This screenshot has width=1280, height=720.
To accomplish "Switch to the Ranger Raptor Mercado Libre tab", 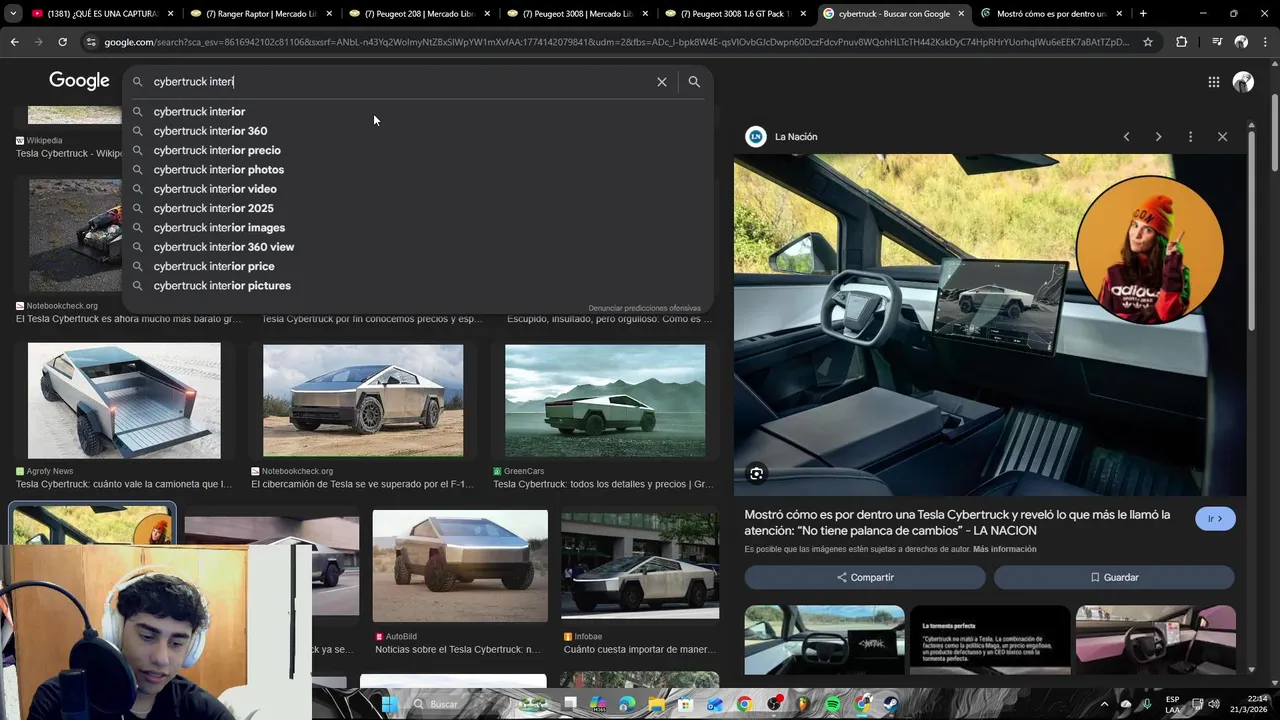I will click(x=260, y=14).
